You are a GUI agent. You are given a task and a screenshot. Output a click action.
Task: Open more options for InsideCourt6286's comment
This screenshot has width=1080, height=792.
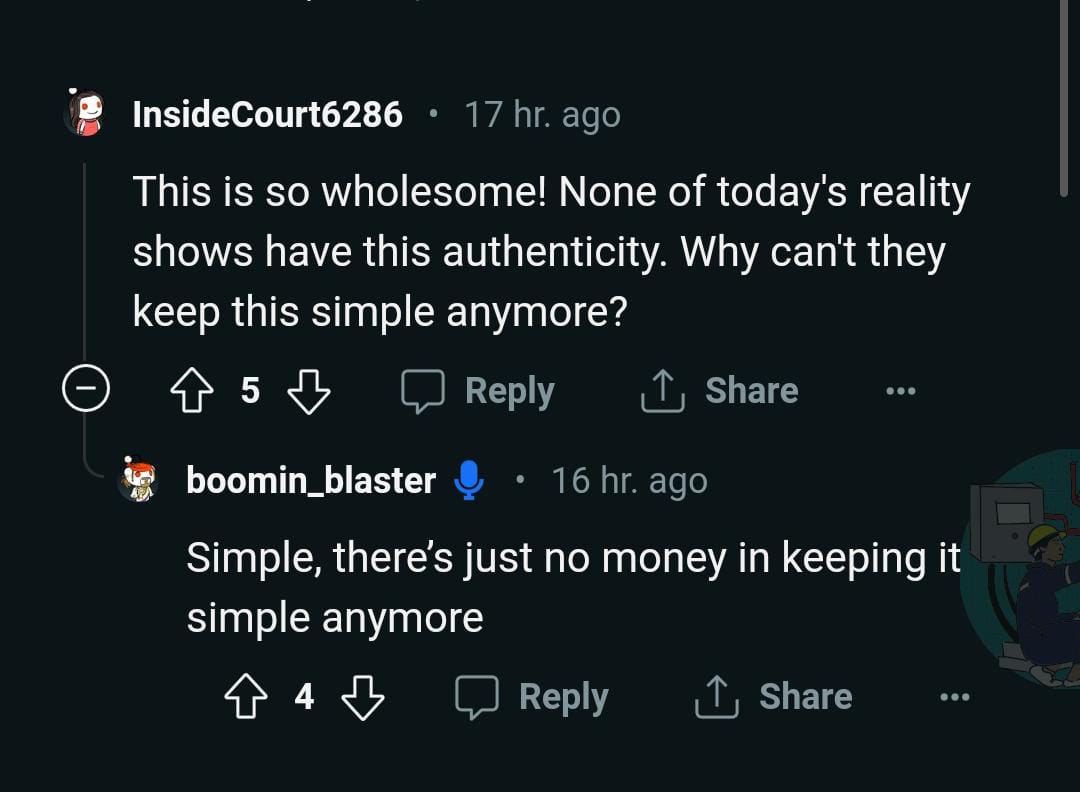click(x=900, y=391)
